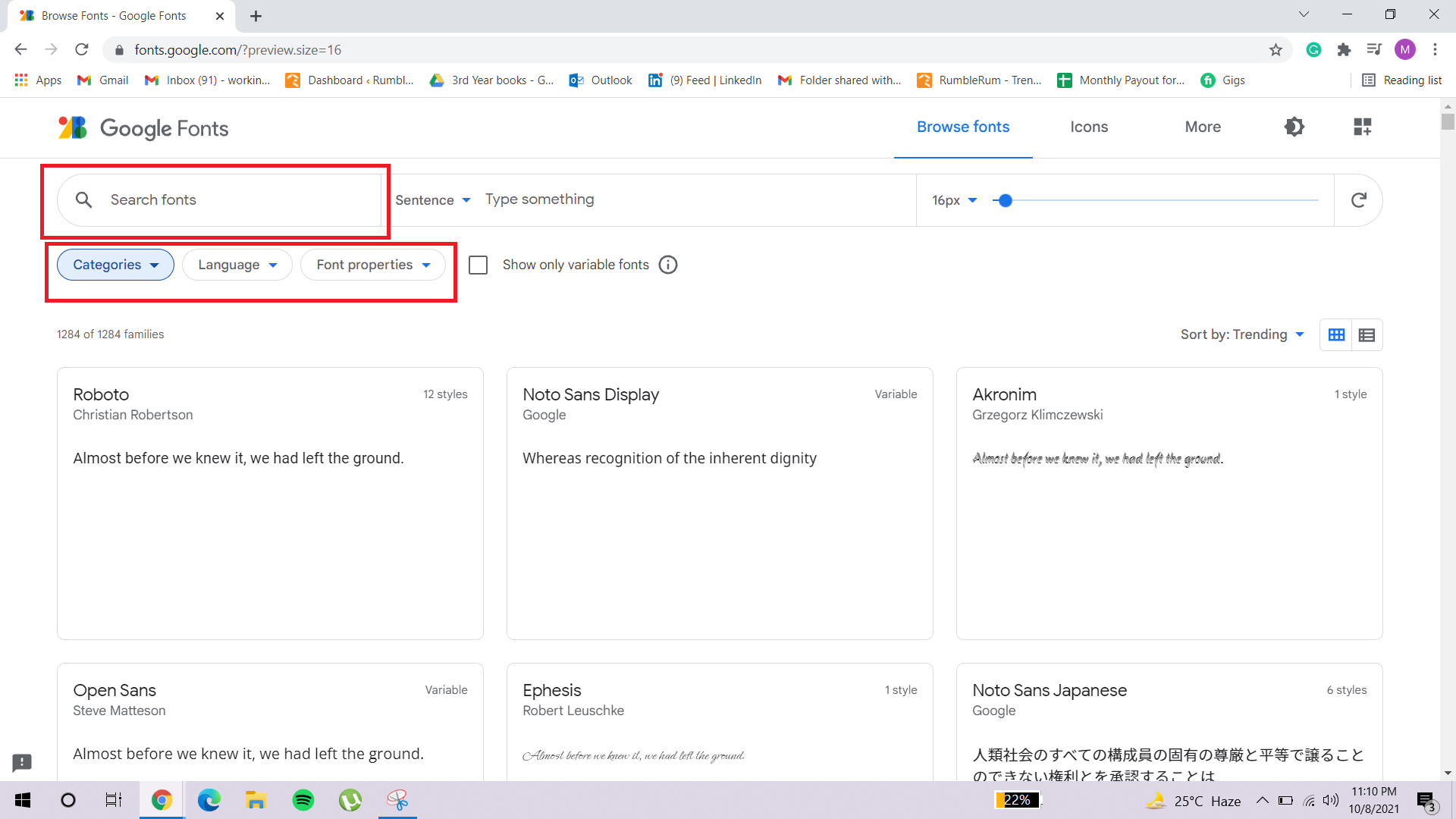Open the Ephesis font card
The width and height of the screenshot is (1456, 819).
point(720,723)
